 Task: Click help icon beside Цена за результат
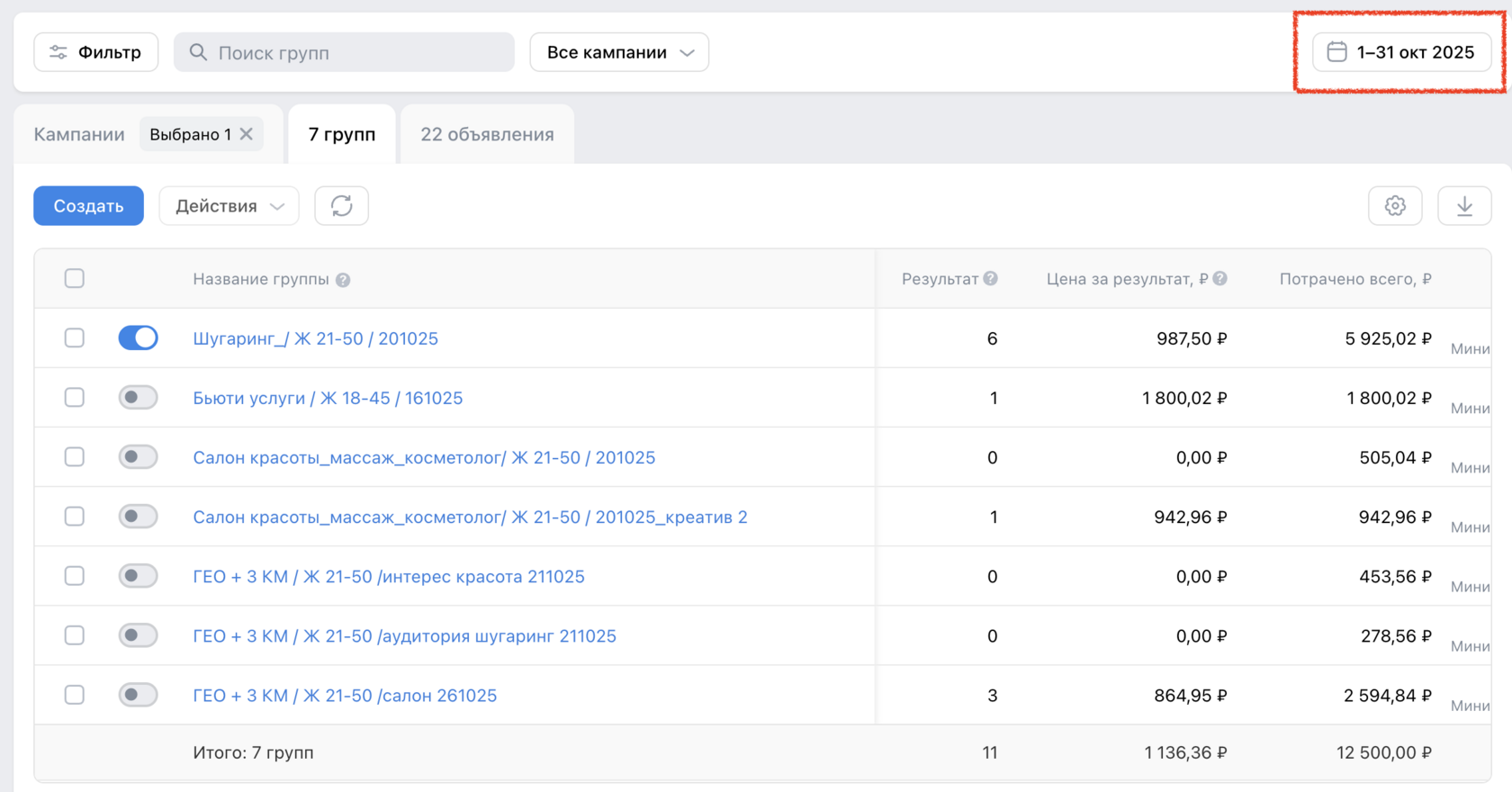(x=1219, y=279)
